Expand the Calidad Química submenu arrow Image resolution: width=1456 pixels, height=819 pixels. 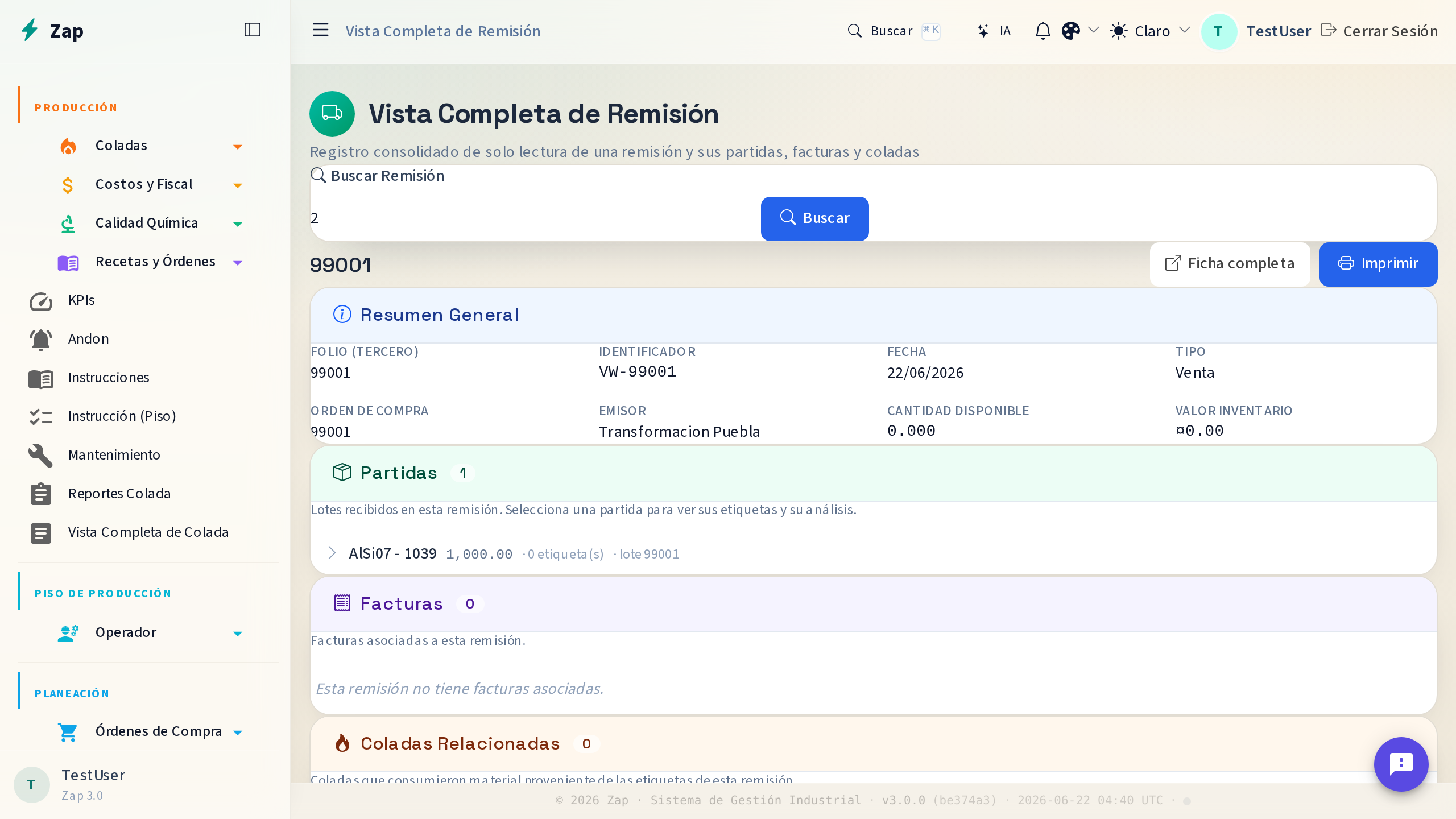pos(238,224)
